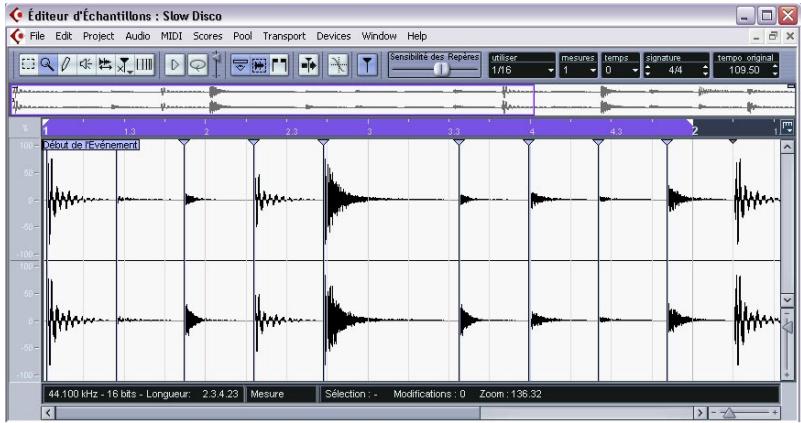This screenshot has width=801, height=423.
Task: Click the overview waveform thumbnail strip
Action: pos(403,100)
